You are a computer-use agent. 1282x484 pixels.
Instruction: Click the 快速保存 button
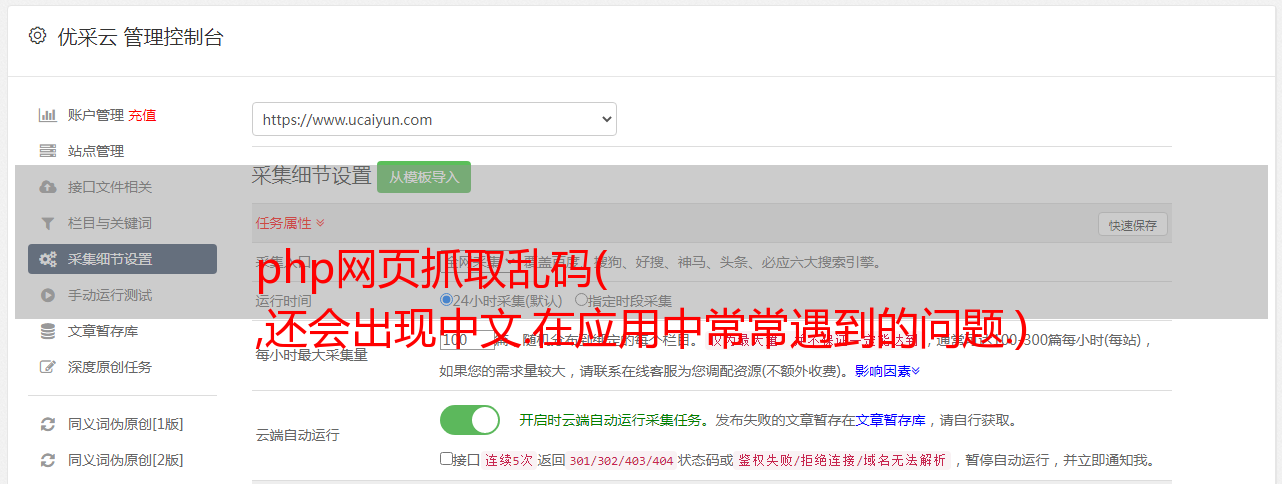(x=1132, y=225)
